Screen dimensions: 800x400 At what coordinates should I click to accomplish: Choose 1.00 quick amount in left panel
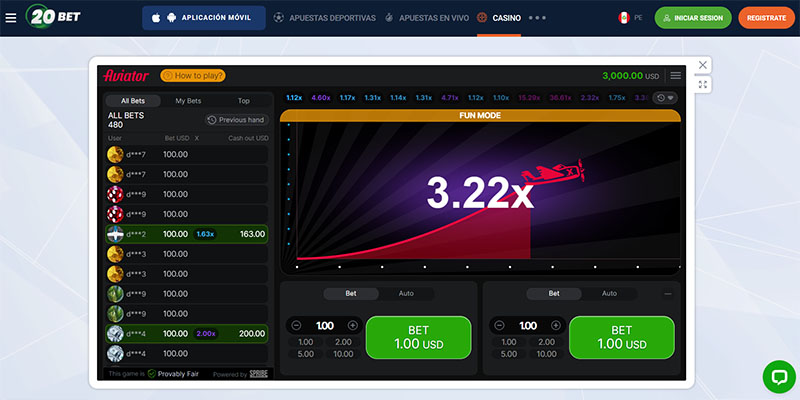306,342
